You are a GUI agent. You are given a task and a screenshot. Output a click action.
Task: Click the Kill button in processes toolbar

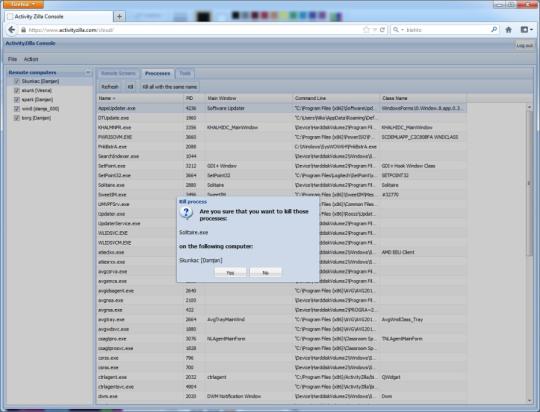pos(131,87)
